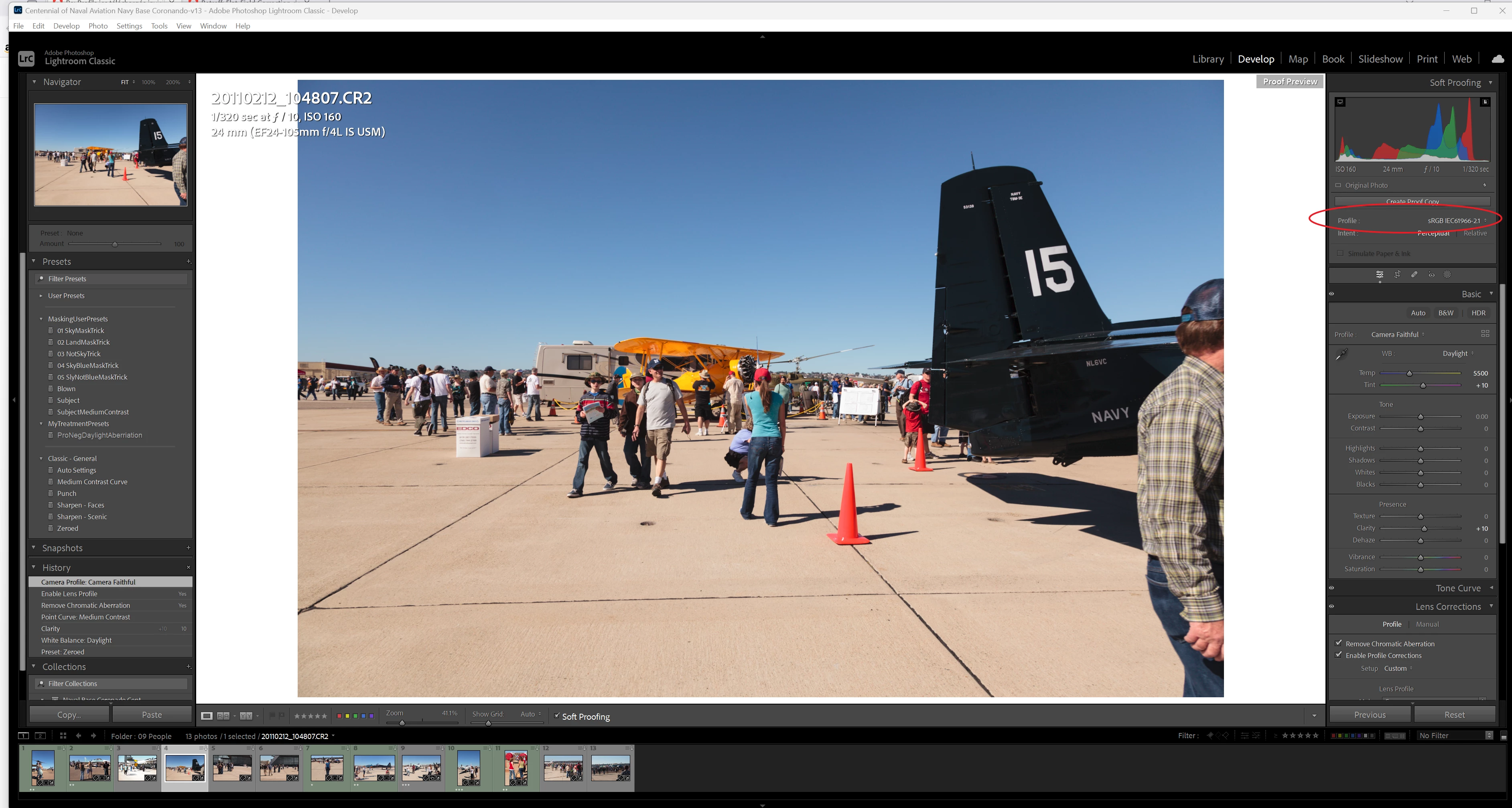1512x808 pixels.
Task: Click the cloud sync status icon
Action: pos(1497,59)
